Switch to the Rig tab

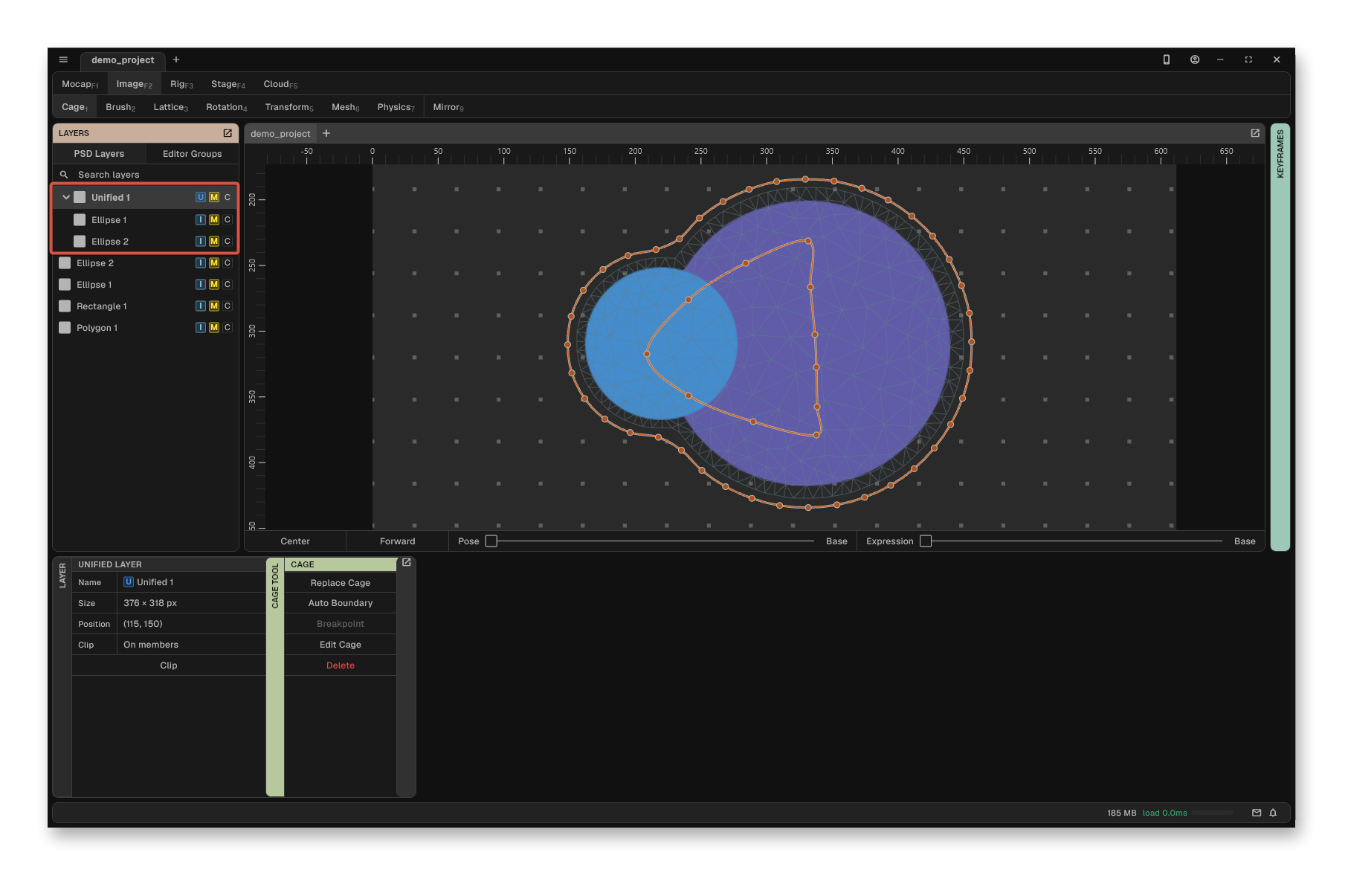coord(181,84)
